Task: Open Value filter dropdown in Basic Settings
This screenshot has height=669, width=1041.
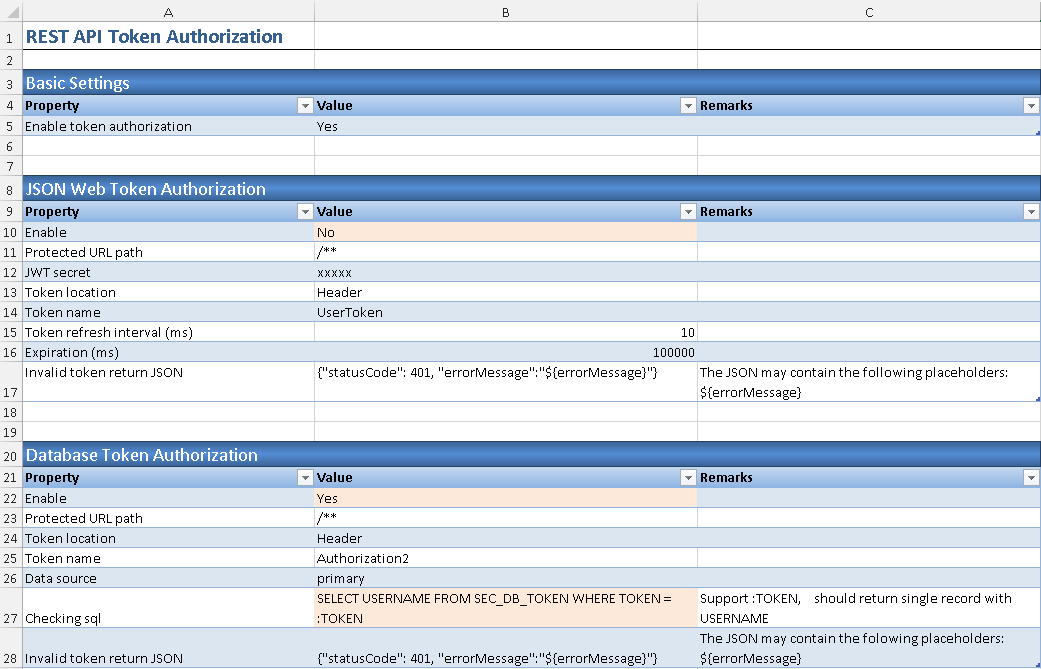Action: pos(688,106)
